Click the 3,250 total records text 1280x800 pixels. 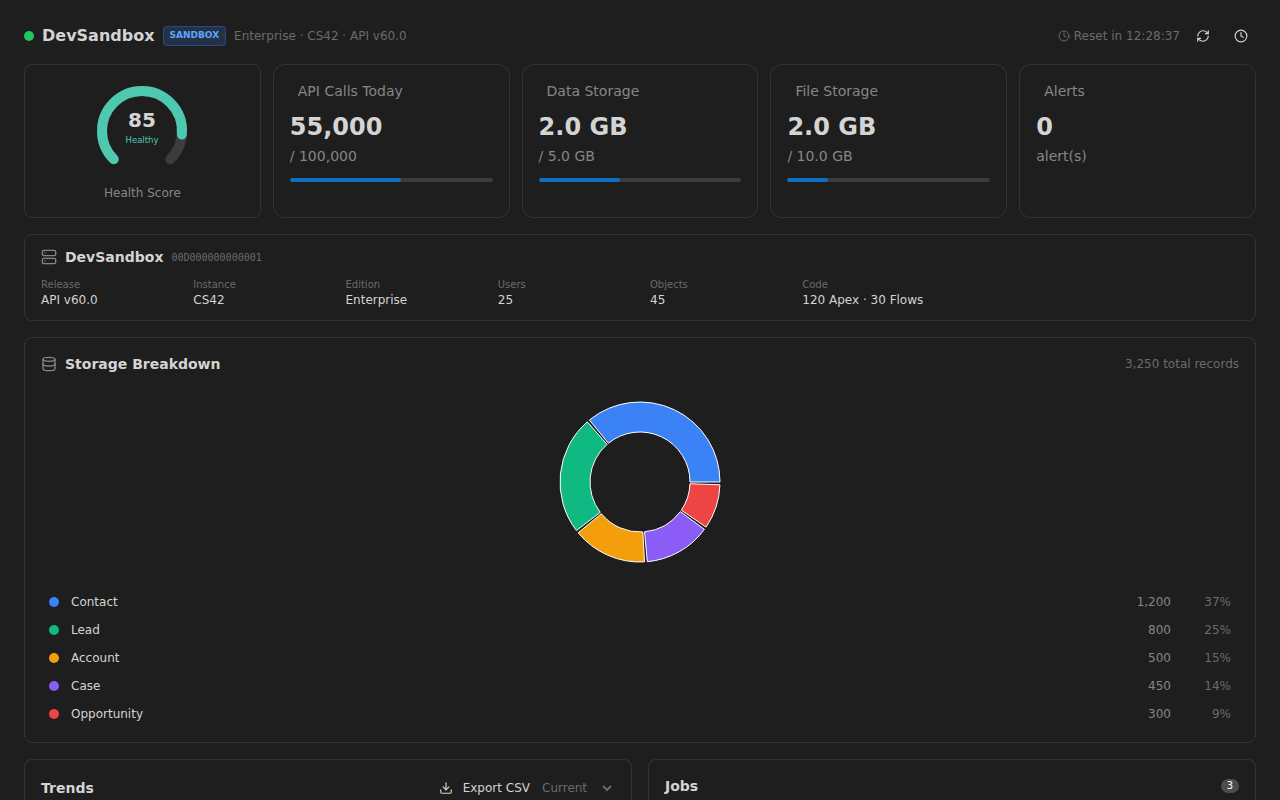coord(1182,364)
